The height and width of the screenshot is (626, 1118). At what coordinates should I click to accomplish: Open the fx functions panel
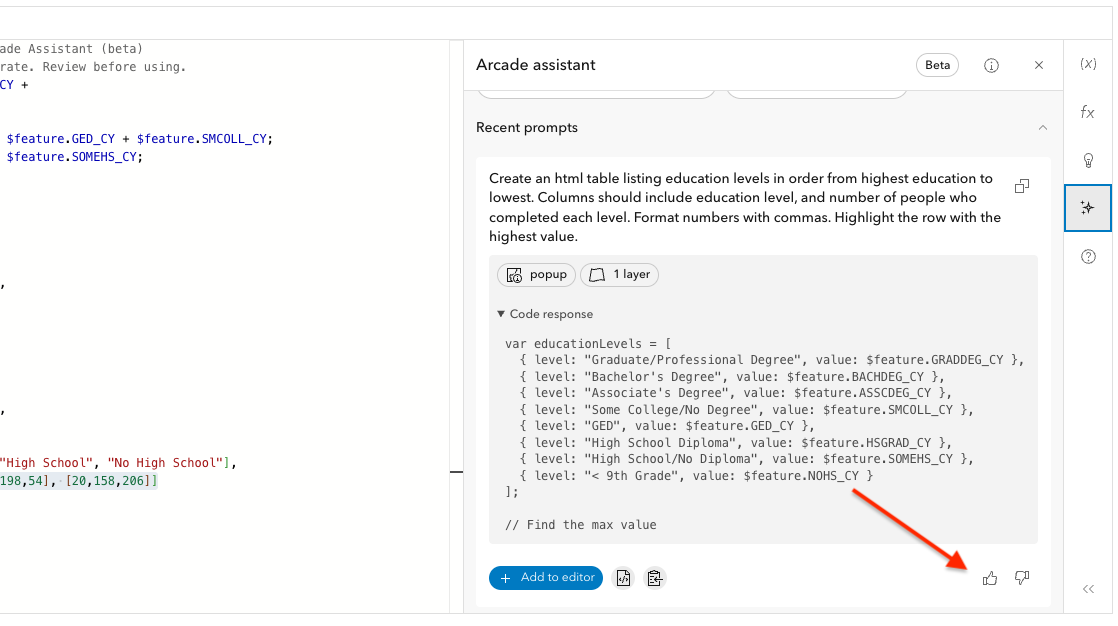(x=1088, y=112)
